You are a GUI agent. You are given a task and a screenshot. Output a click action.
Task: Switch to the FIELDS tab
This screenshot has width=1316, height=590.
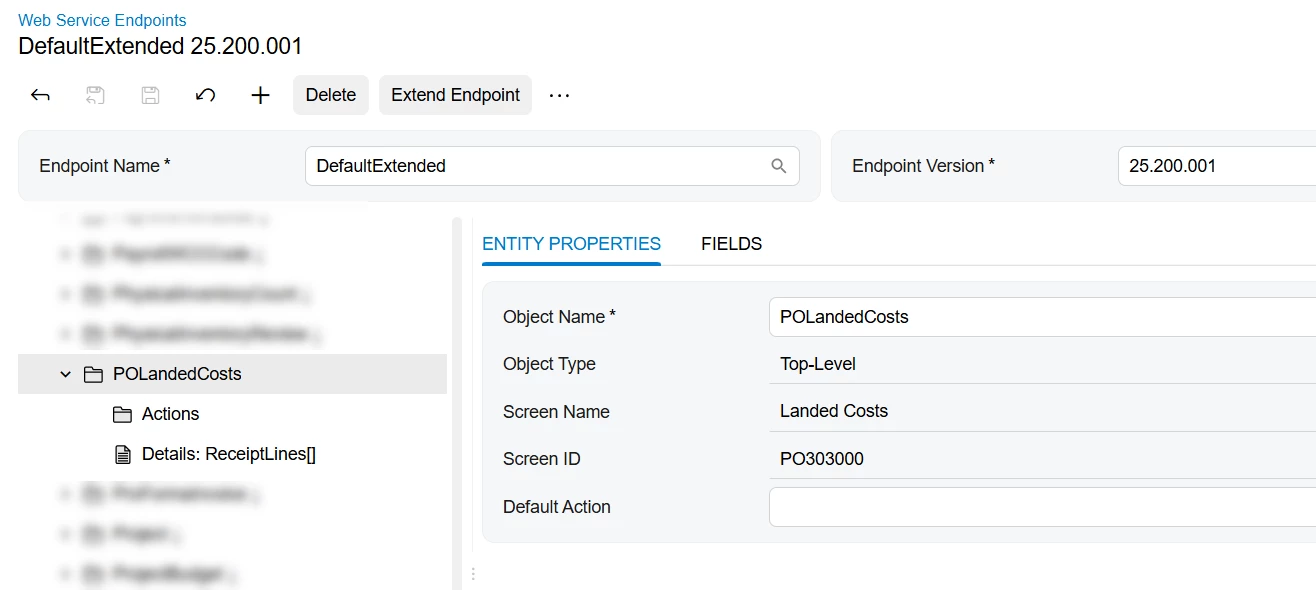731,244
